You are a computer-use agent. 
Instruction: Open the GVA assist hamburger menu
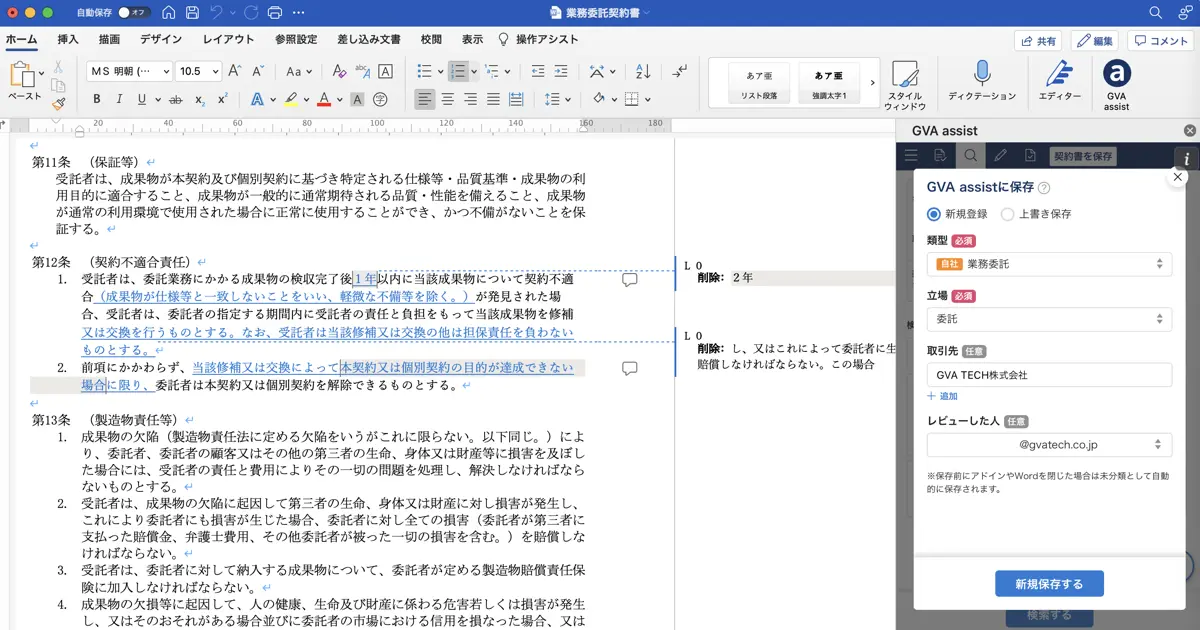coord(911,155)
